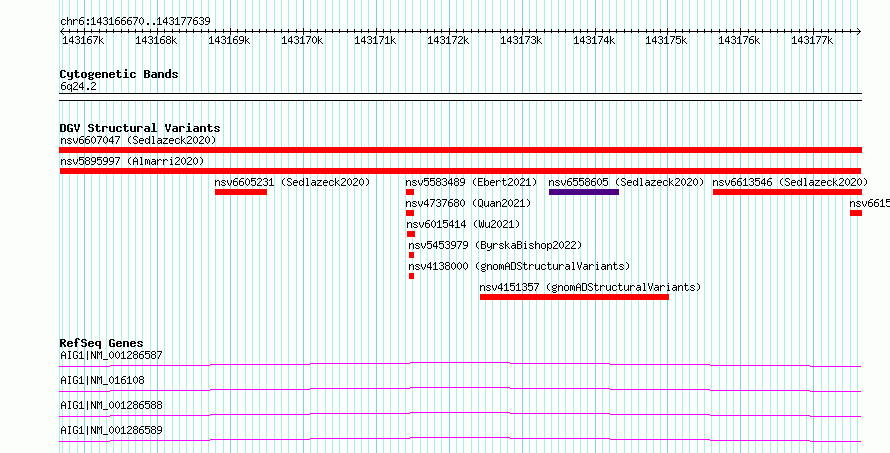Click the small red bar under nsv5583489
This screenshot has width=890, height=453.
pos(410,192)
